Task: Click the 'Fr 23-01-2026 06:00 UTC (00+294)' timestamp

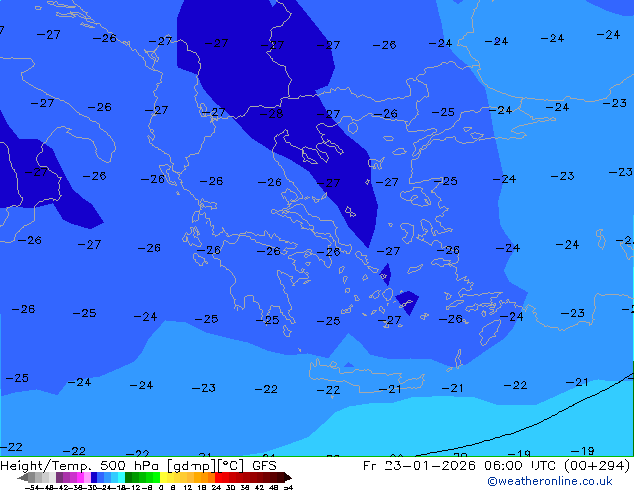Action: 497,466
